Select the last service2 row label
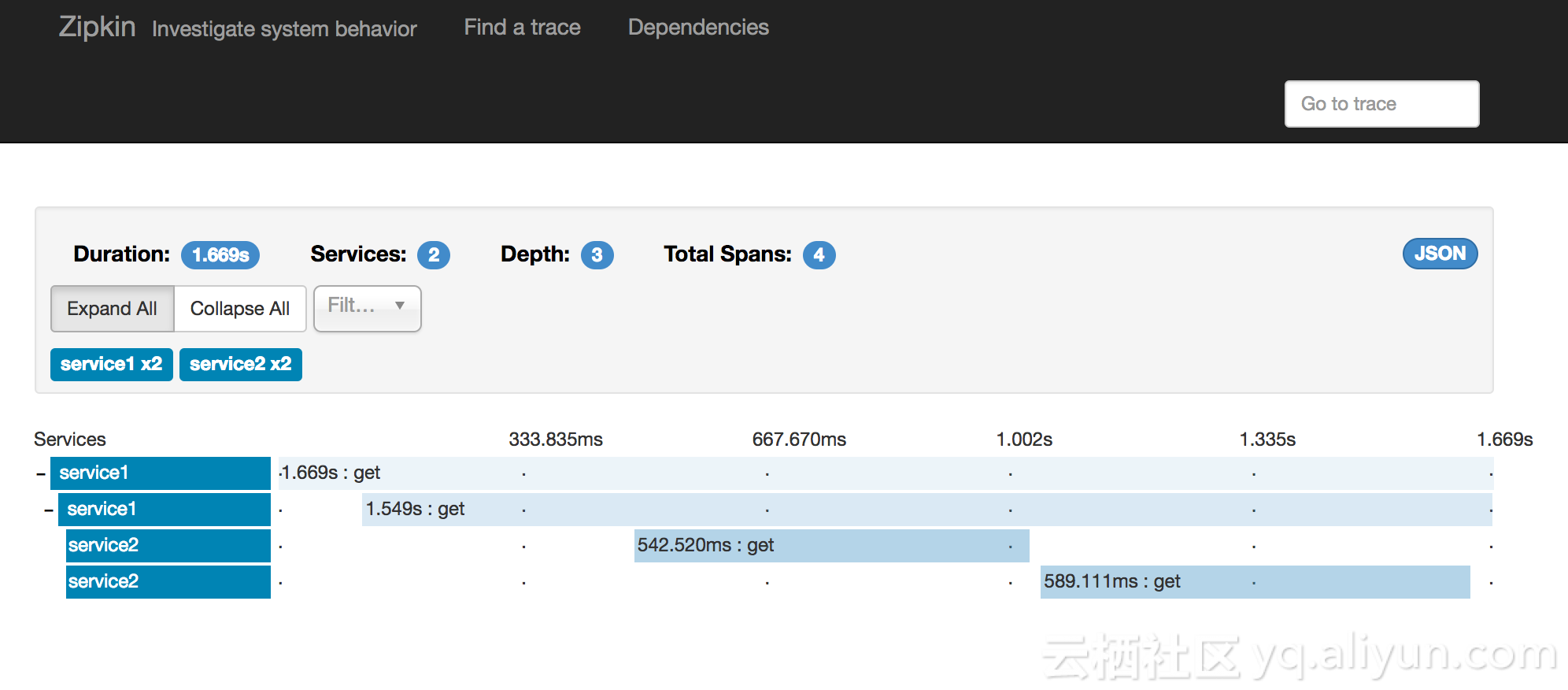Image resolution: width=1568 pixels, height=690 pixels. coord(168,581)
